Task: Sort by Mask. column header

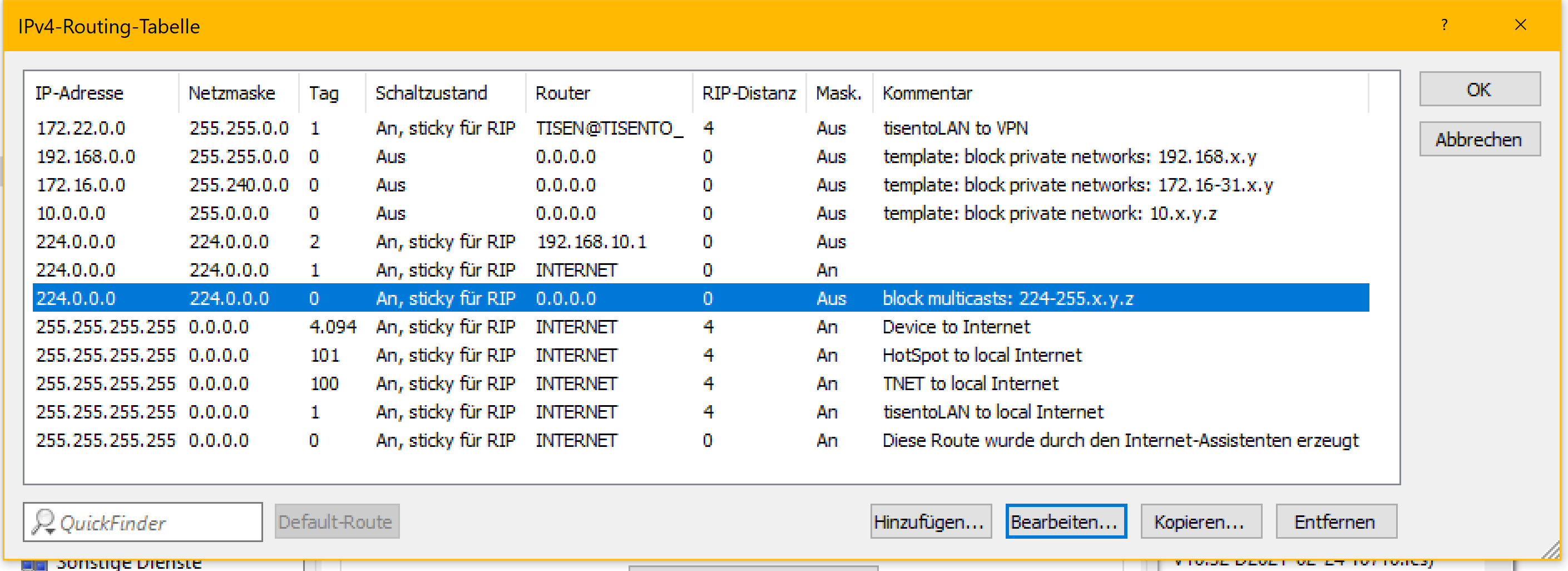Action: point(838,93)
